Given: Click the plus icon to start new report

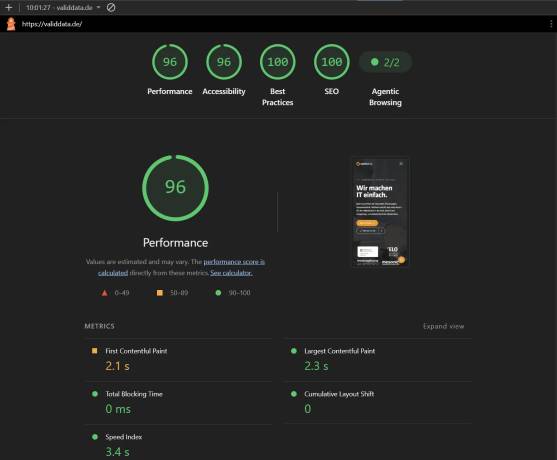Looking at the screenshot, I should click(x=9, y=7).
